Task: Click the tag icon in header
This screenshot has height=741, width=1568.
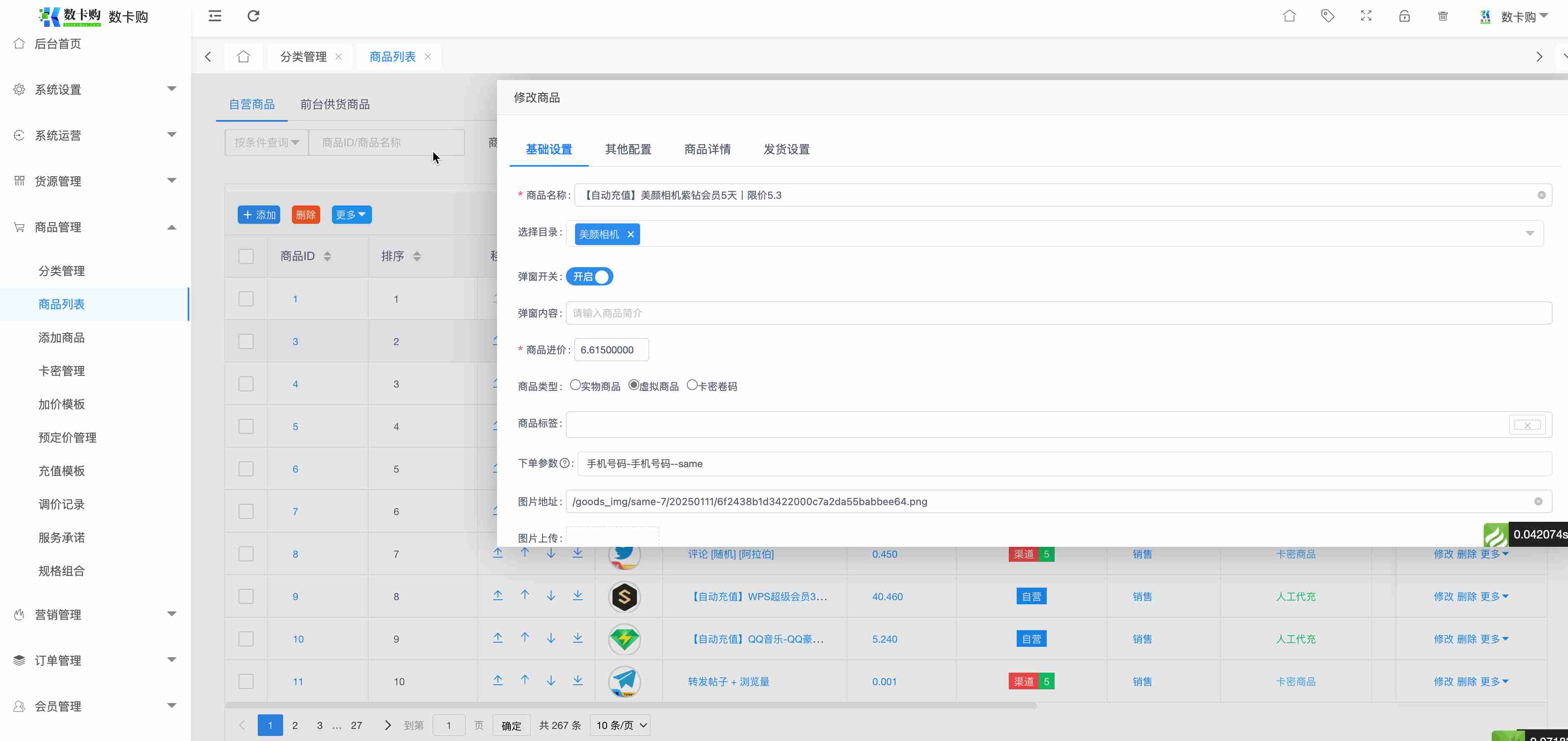Action: point(1327,16)
